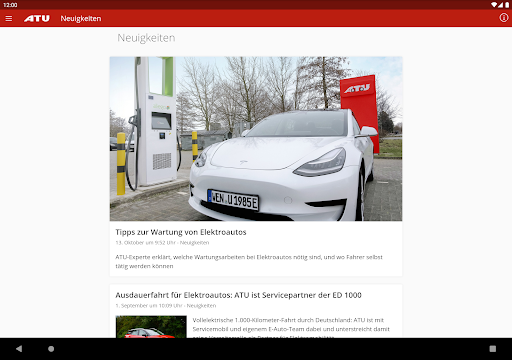Tap the cellular signal status icon
This screenshot has height=360, width=512.
click(x=501, y=5)
